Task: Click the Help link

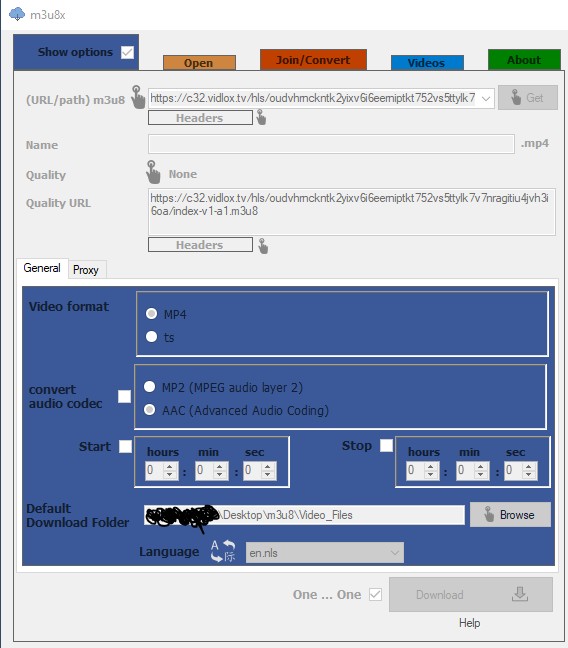Action: pyautogui.click(x=469, y=623)
